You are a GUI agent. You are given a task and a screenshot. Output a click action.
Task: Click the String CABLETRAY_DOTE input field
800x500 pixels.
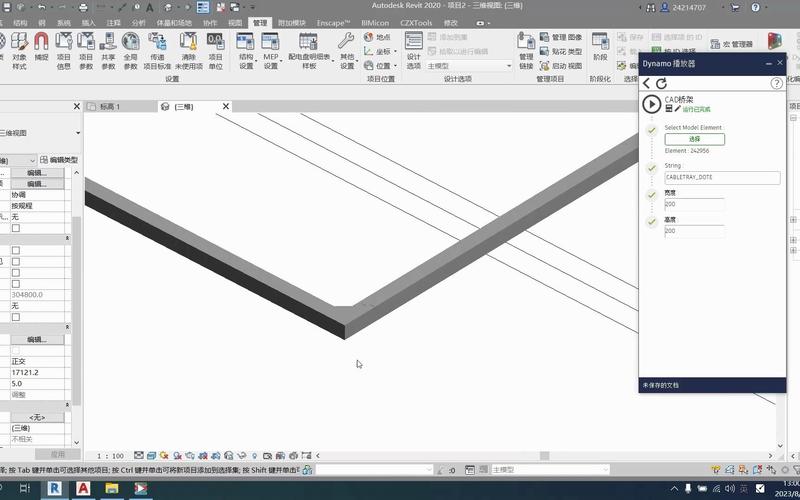(722, 177)
